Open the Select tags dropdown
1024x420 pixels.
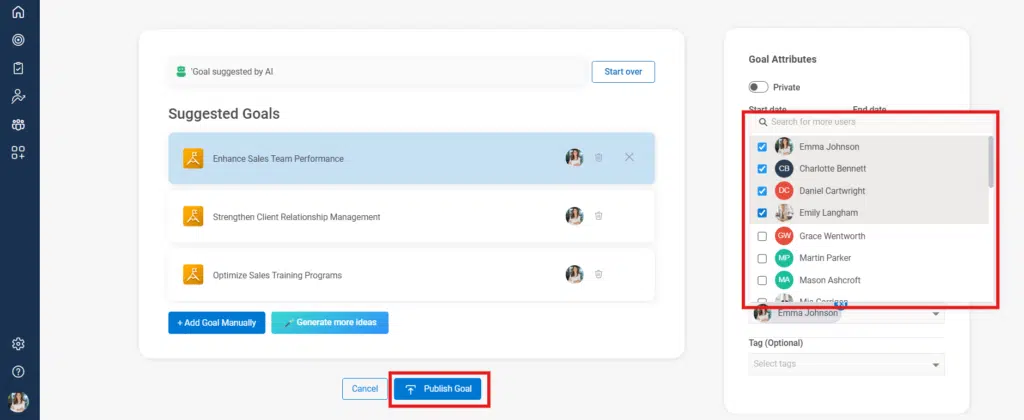tap(846, 364)
